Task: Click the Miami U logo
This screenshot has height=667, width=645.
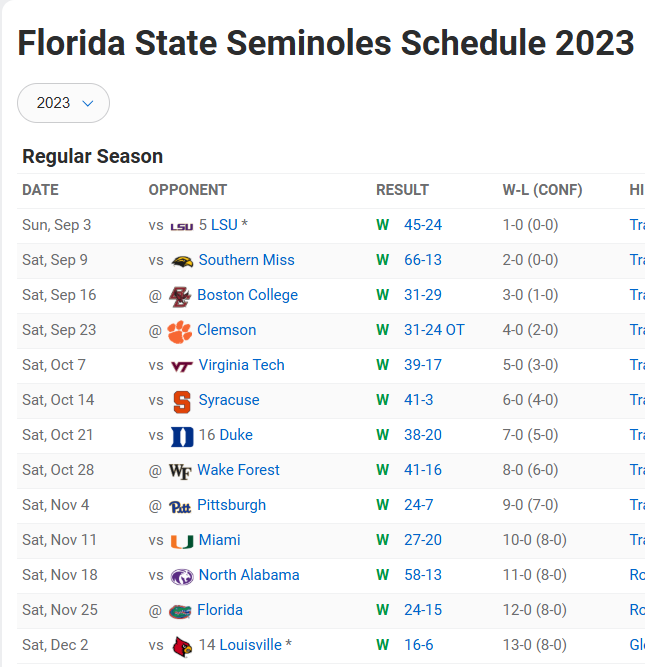Action: pos(182,542)
